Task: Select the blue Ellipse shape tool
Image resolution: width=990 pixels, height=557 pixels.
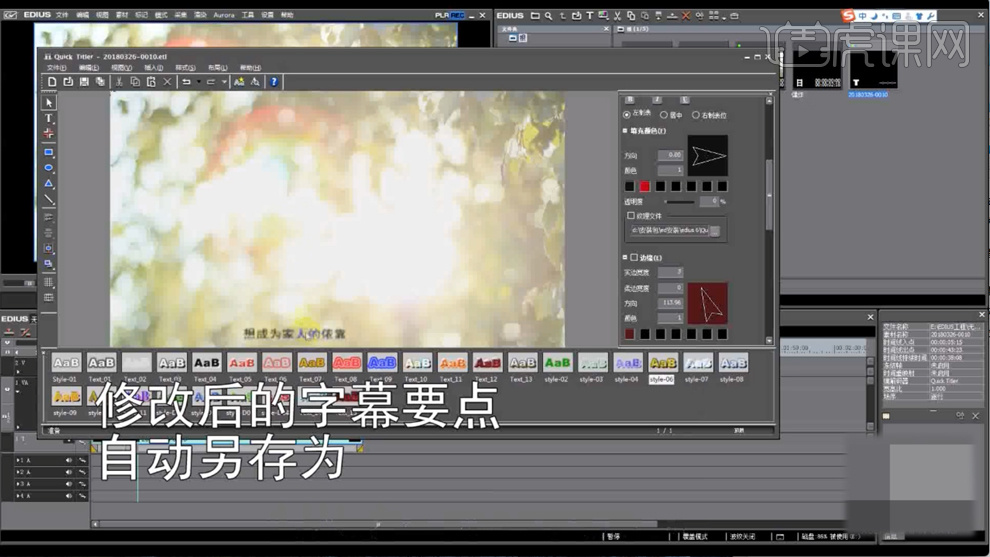Action: pos(49,168)
